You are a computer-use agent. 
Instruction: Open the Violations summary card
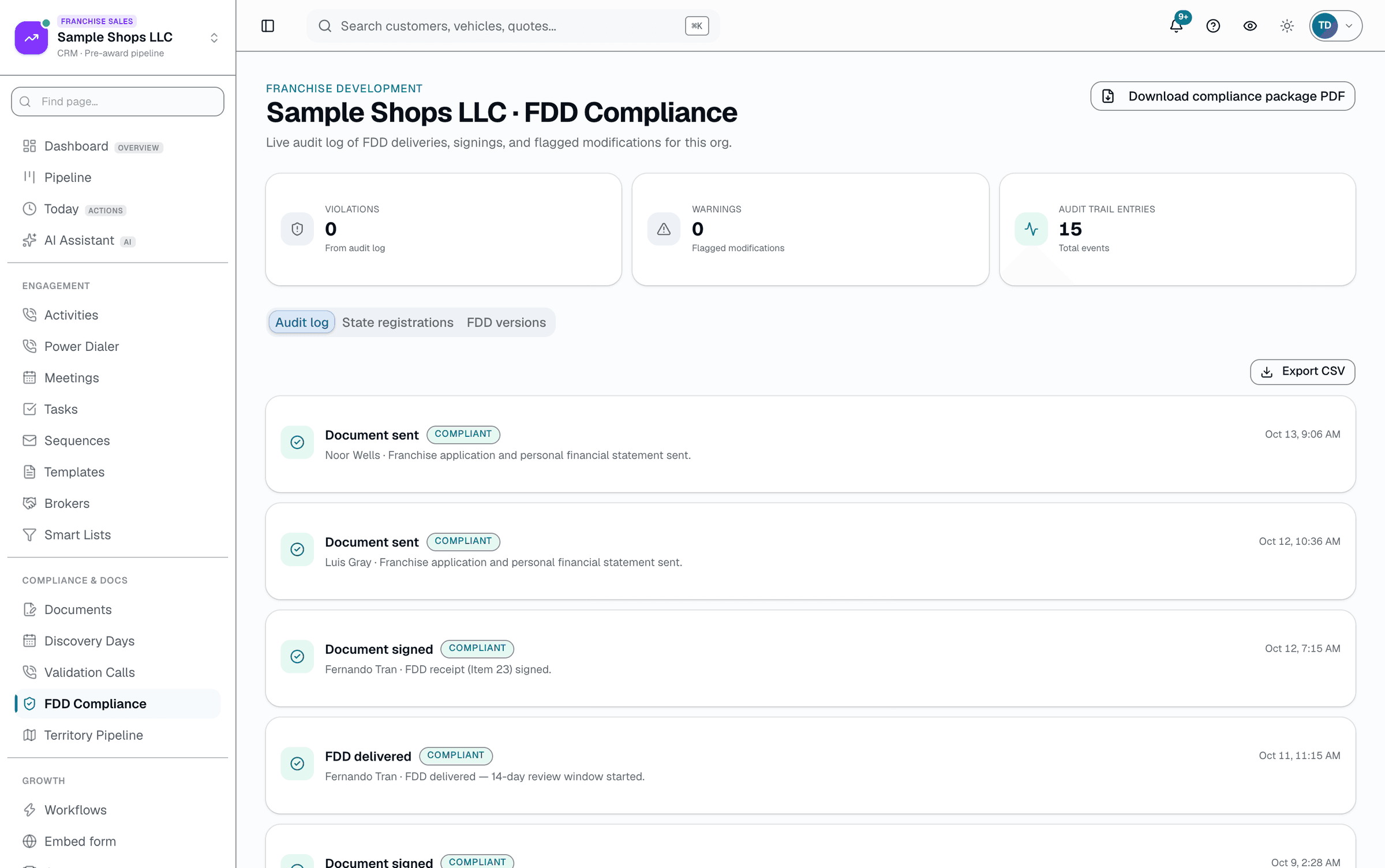[443, 229]
